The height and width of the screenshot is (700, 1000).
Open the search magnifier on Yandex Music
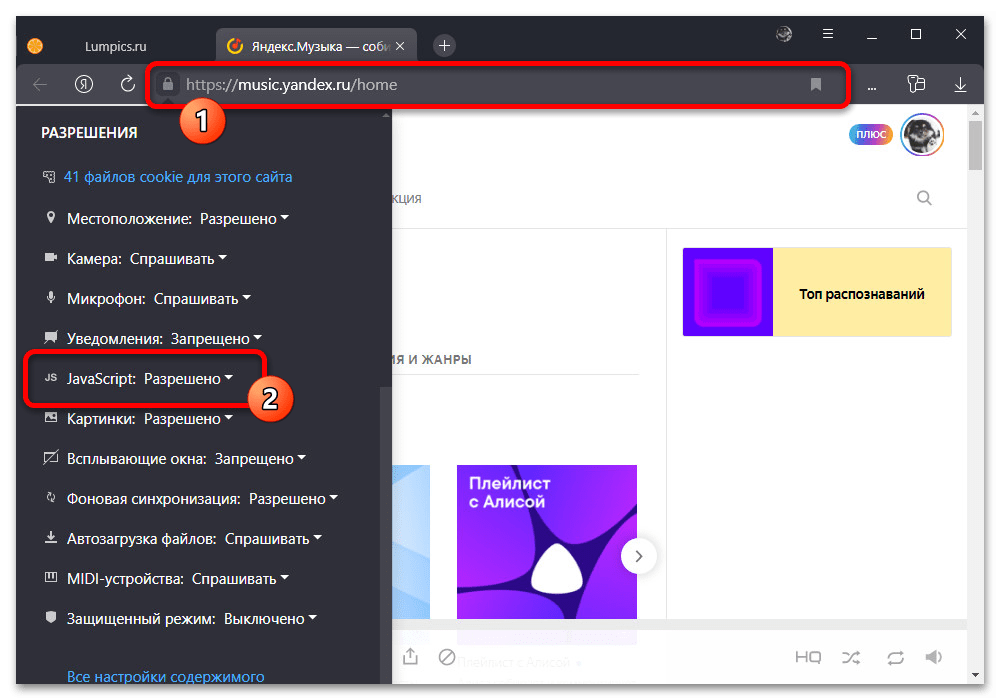tap(923, 198)
